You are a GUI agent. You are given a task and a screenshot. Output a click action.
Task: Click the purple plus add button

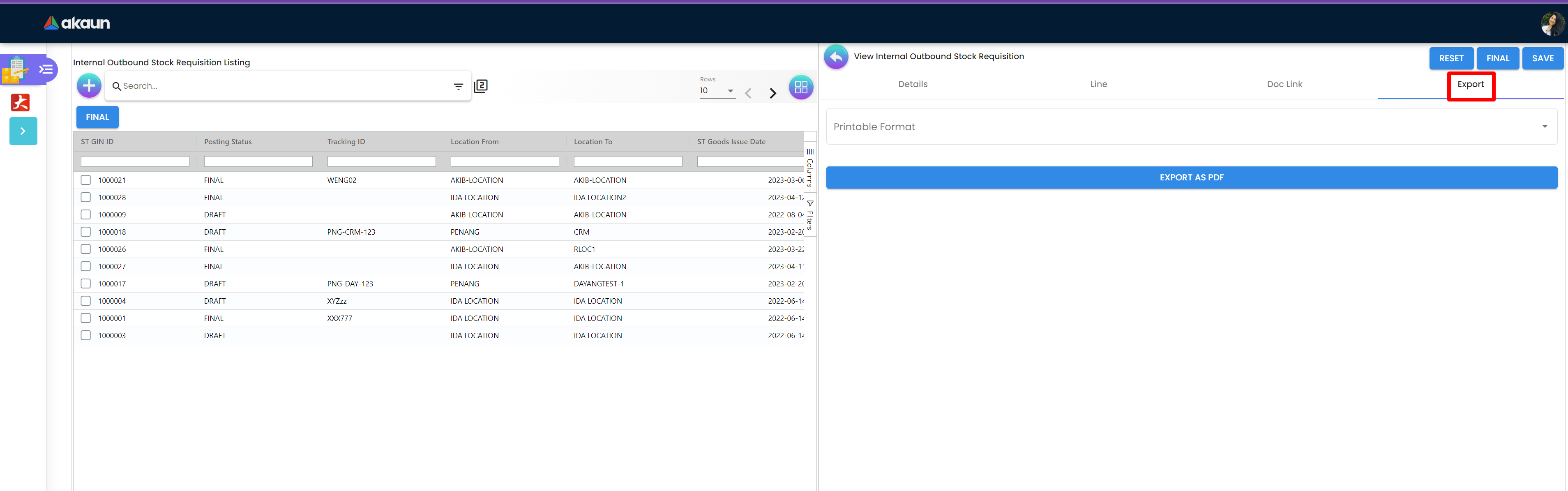pos(89,86)
